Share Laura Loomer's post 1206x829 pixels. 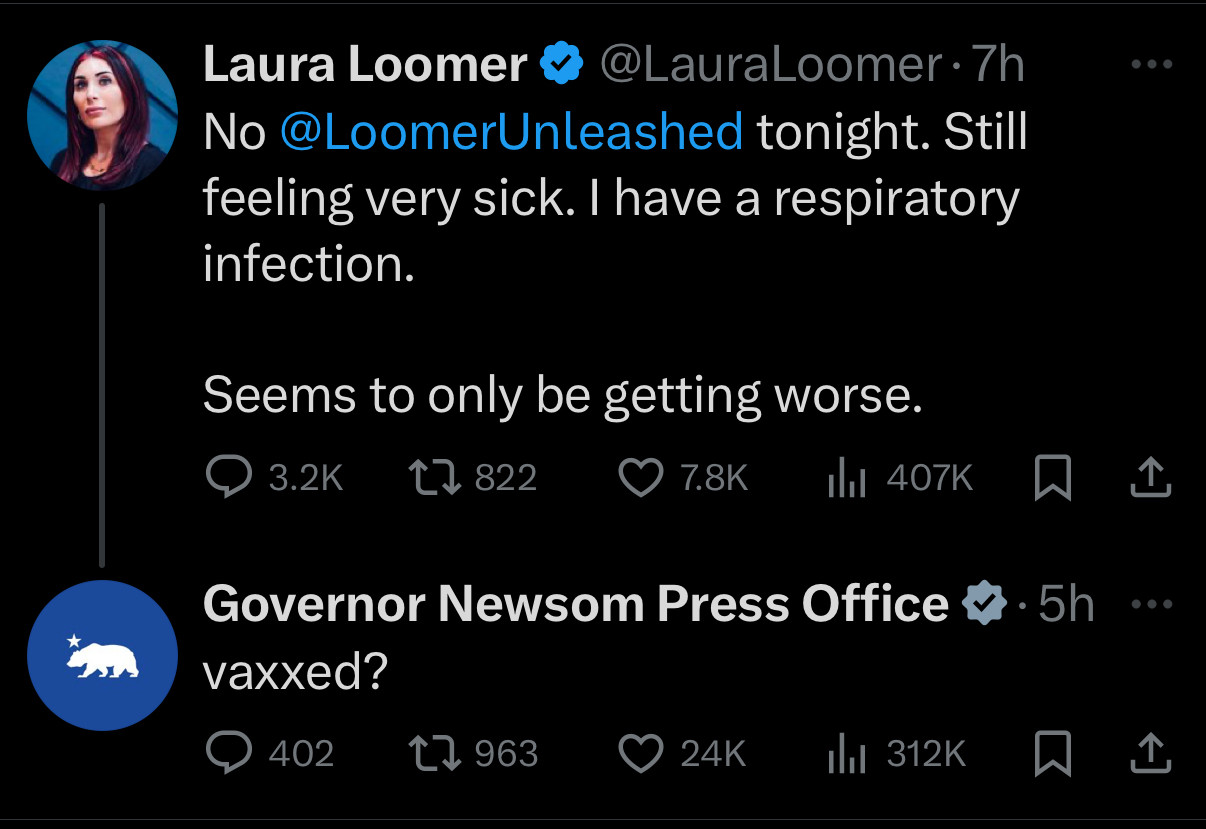[x=1149, y=478]
